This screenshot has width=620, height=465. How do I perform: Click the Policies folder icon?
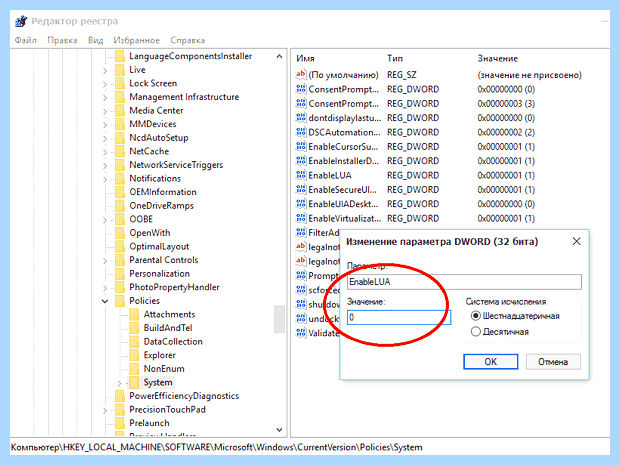120,301
